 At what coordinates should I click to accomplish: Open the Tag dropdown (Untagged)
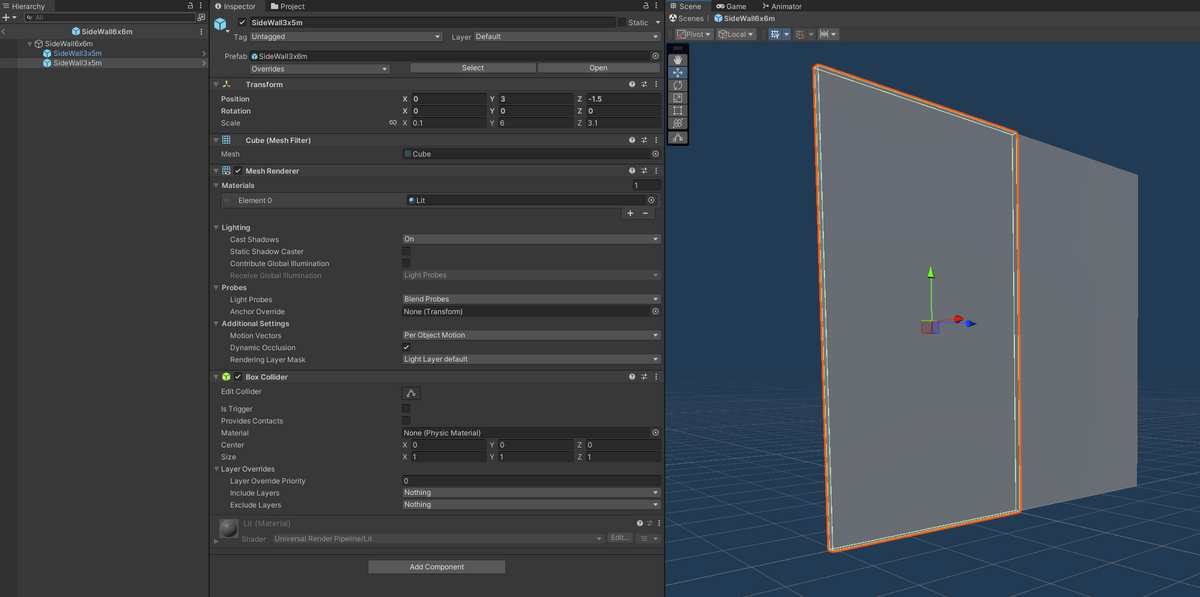345,37
